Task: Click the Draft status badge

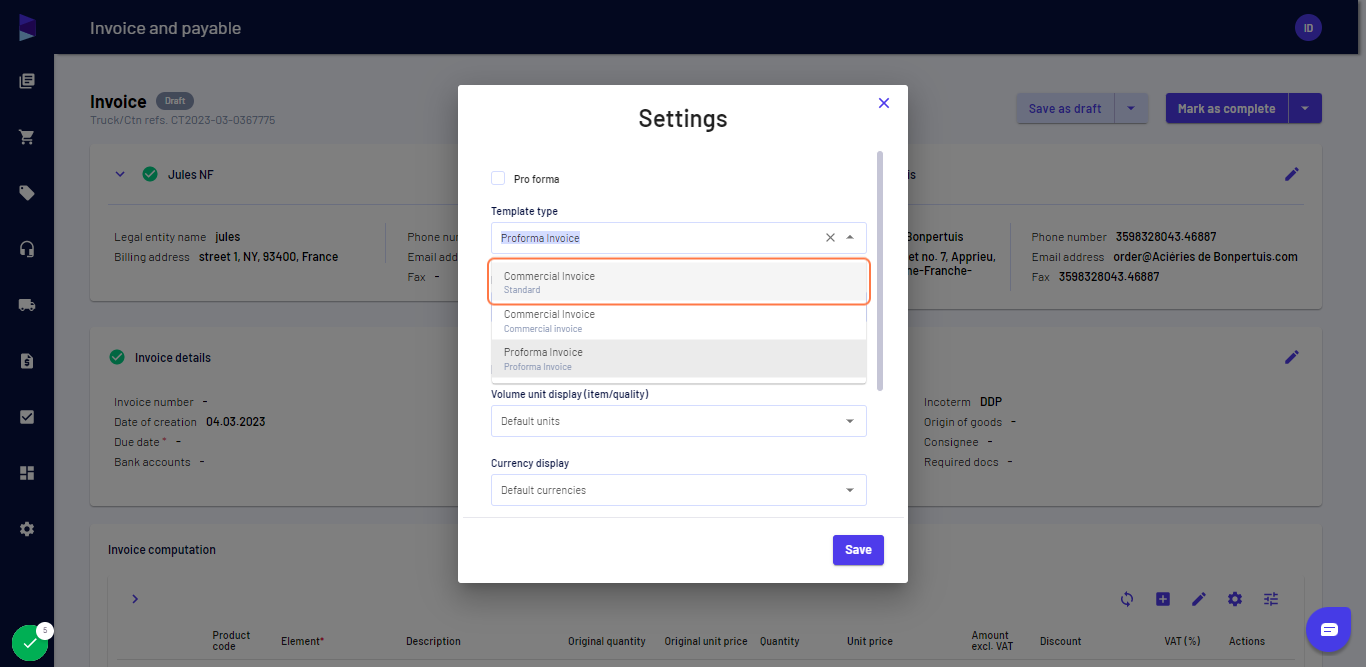Action: (175, 101)
